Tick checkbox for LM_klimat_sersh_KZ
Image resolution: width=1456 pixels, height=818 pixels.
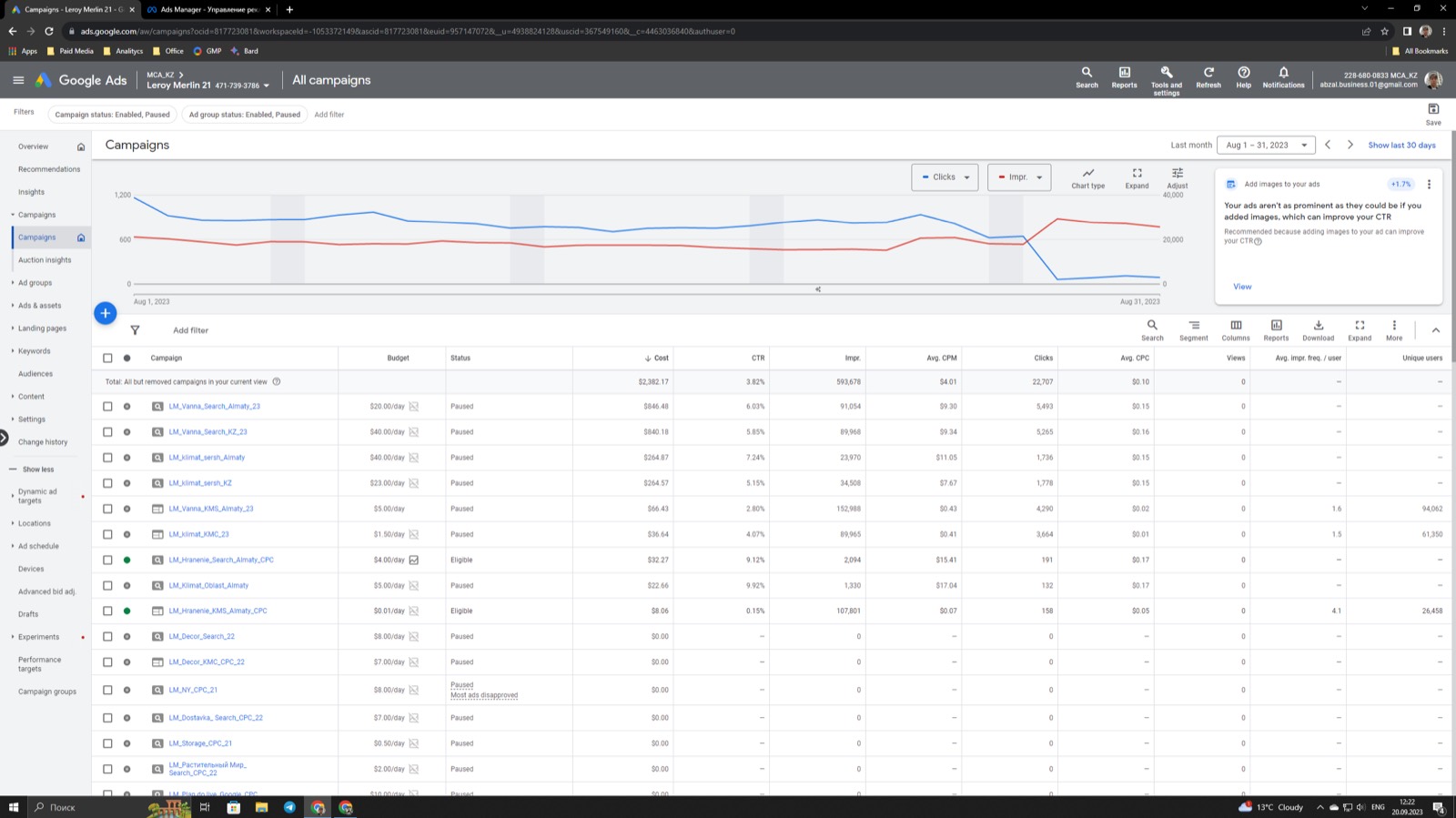point(107,483)
